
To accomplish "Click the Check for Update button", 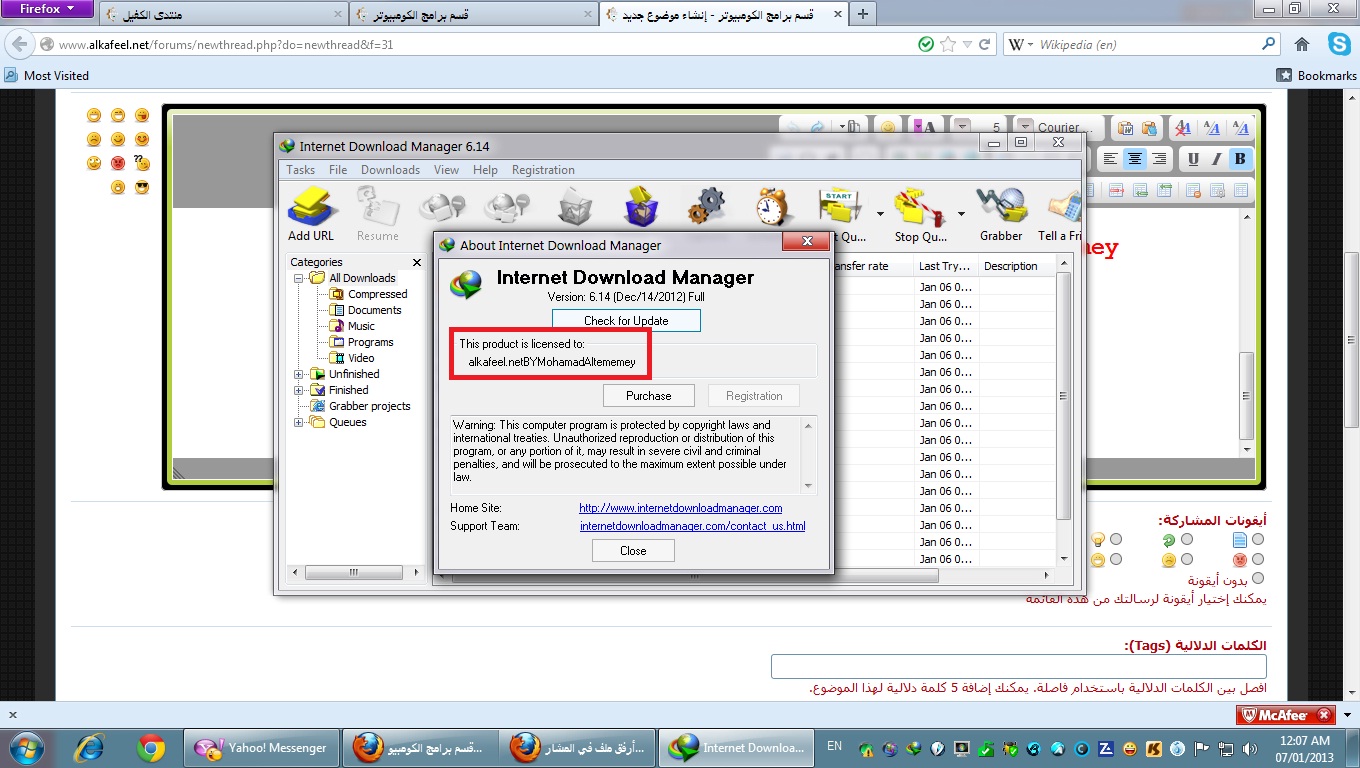I will (x=626, y=321).
